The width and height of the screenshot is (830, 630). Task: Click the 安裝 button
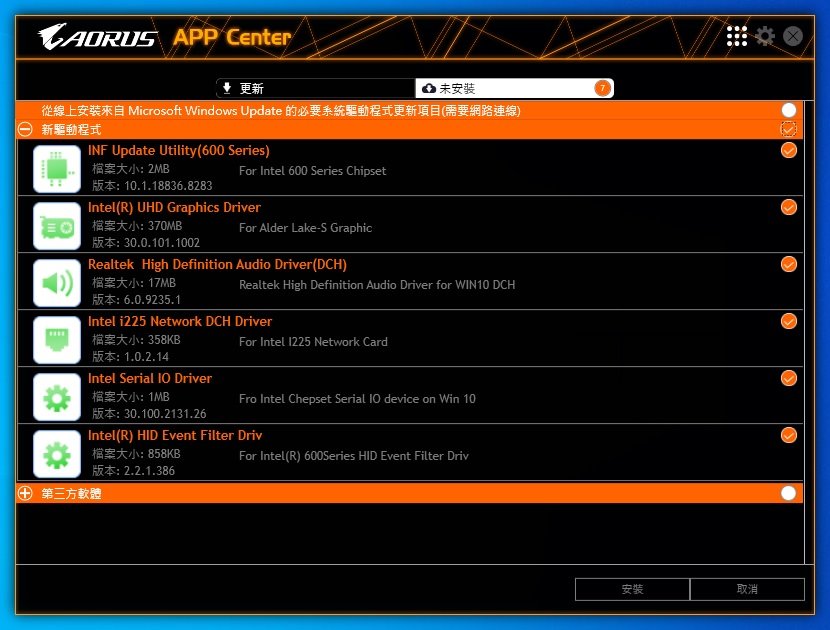tap(632, 589)
